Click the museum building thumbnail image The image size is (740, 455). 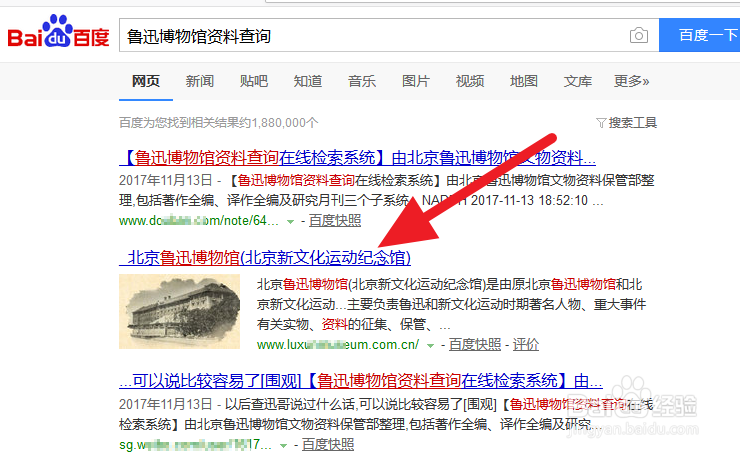(179, 312)
